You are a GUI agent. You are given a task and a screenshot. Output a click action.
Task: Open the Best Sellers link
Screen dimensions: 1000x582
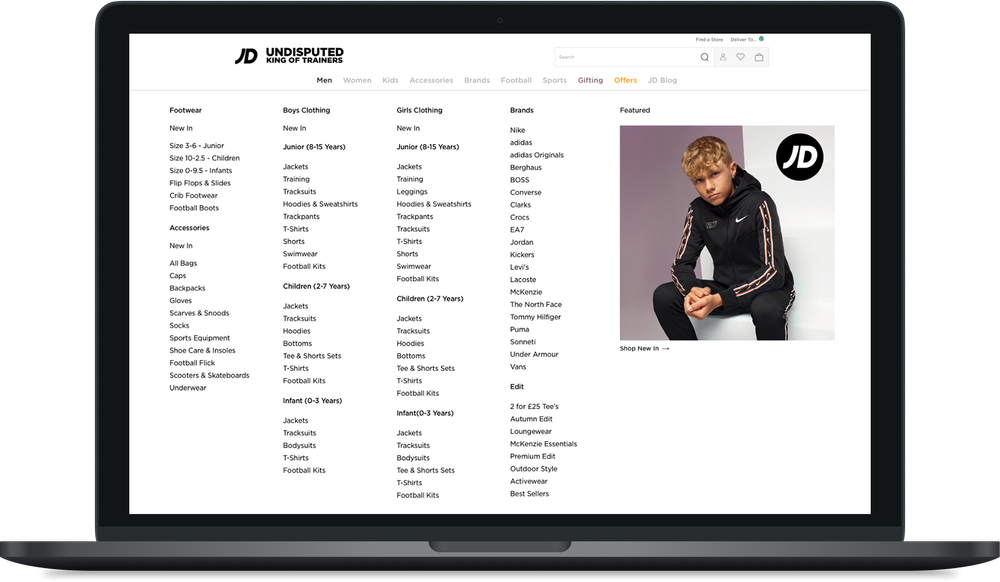529,494
